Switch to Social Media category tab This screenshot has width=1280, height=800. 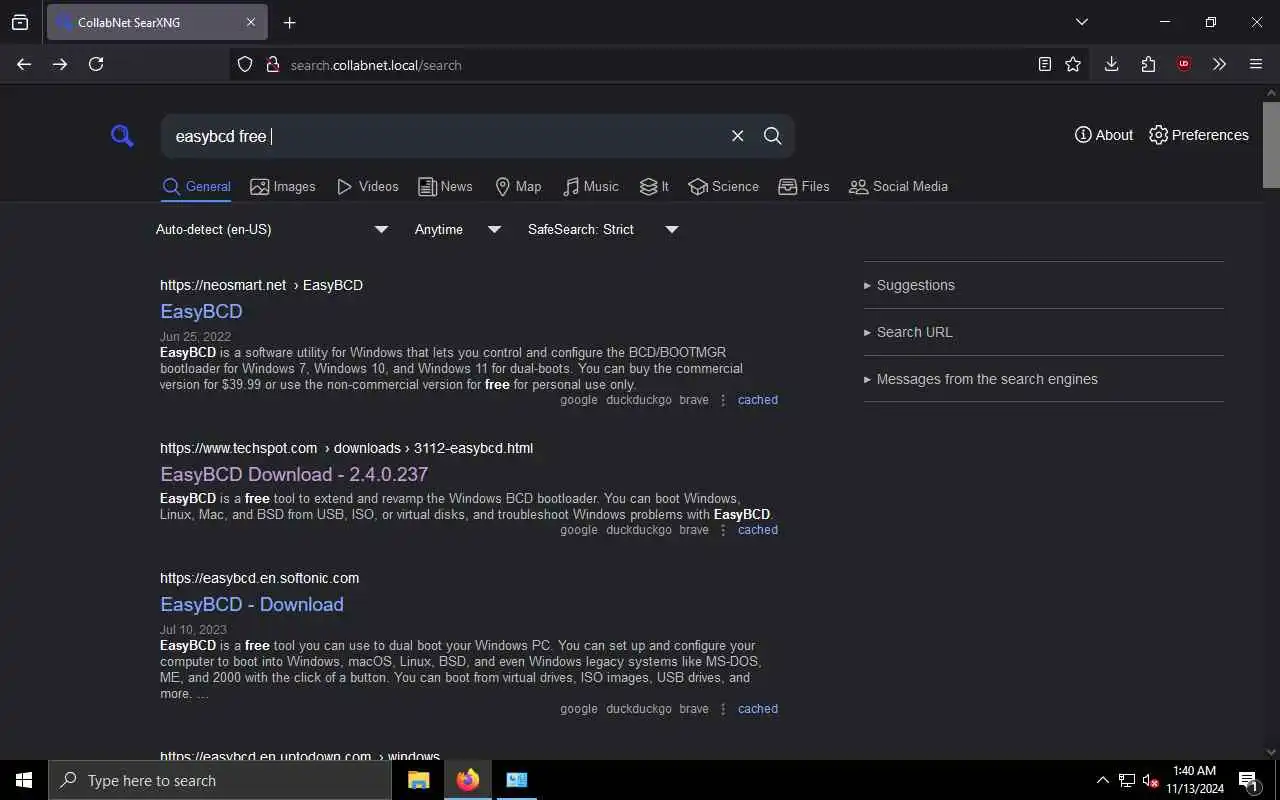tap(898, 186)
